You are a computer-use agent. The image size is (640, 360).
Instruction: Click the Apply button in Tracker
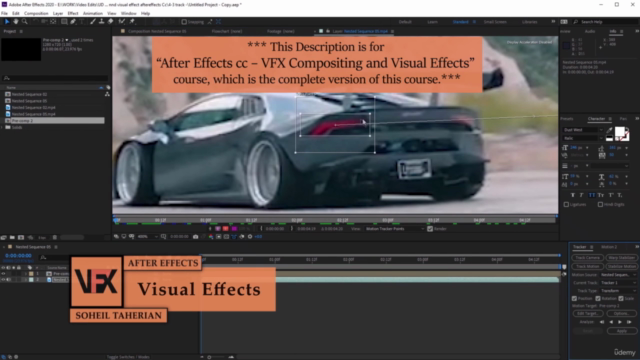point(622,331)
